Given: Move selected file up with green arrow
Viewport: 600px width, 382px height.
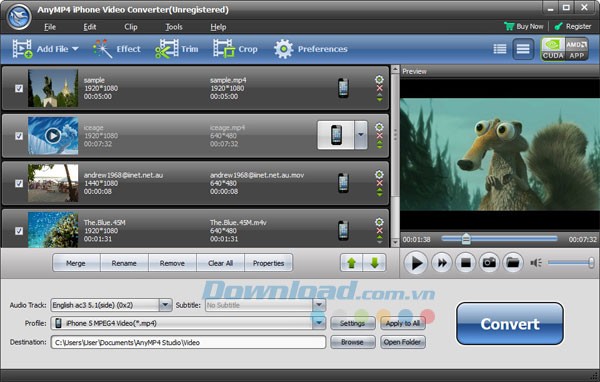Looking at the screenshot, I should click(x=351, y=263).
